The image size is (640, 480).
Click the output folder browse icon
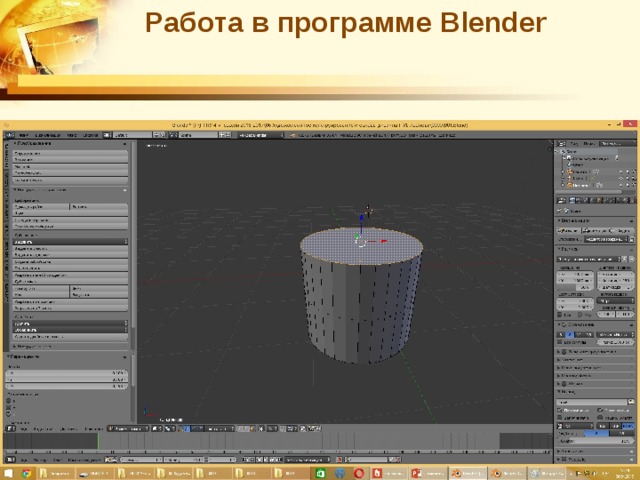(631, 402)
